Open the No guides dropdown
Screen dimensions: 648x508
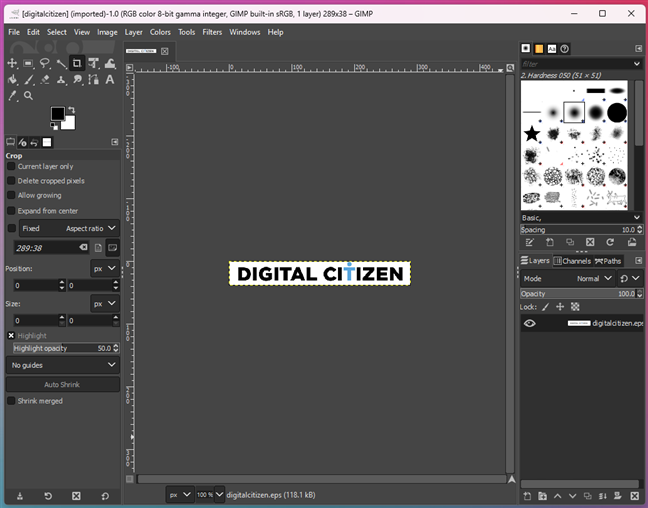(63, 365)
